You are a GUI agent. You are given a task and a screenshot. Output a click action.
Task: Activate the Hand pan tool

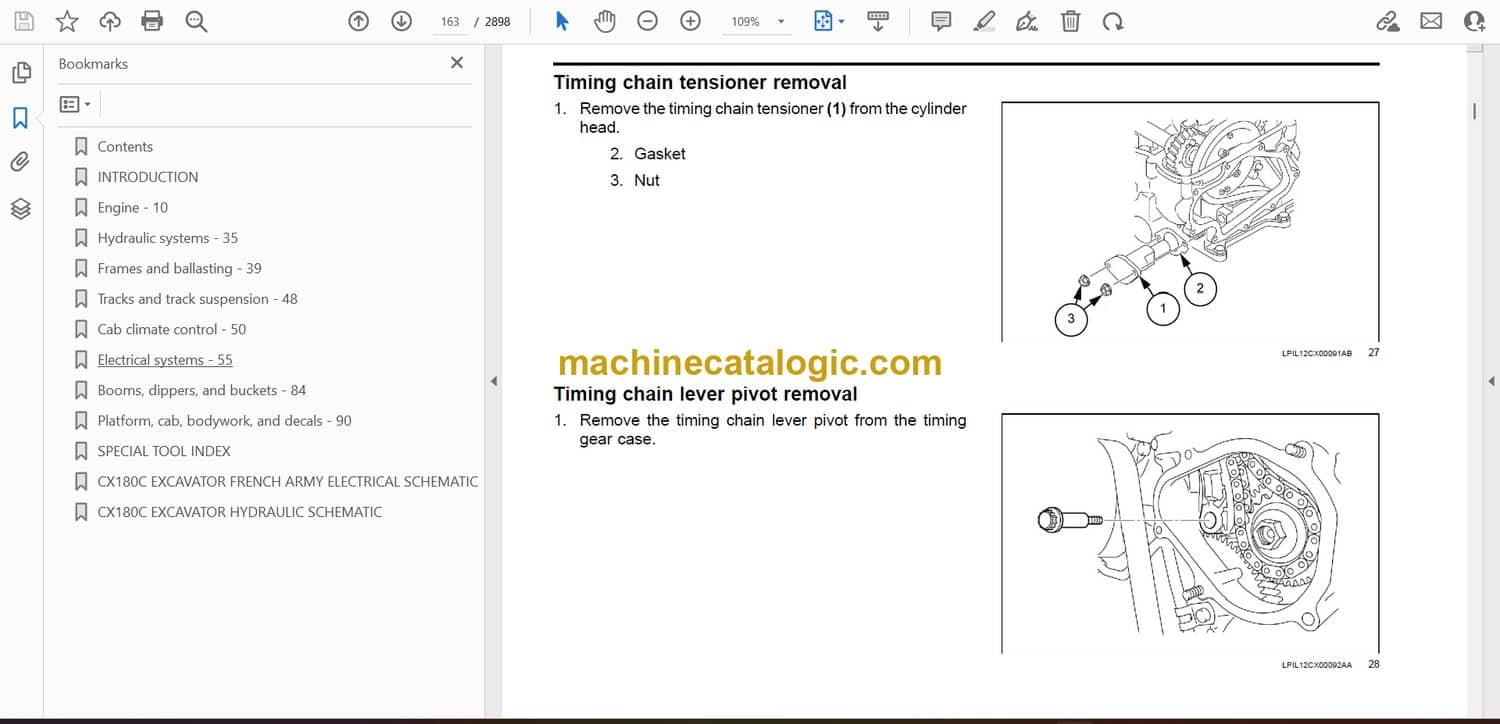[x=604, y=21]
